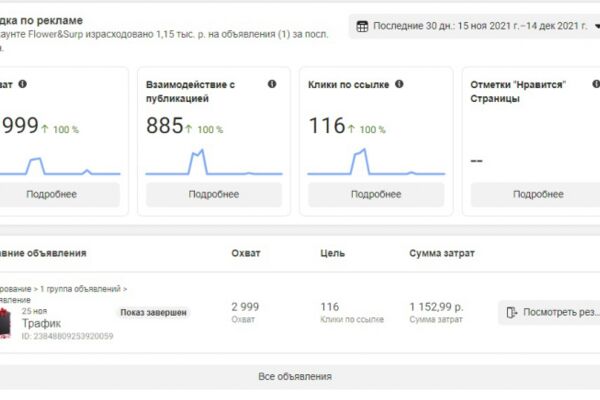Click the 885 interactions number
The height and width of the screenshot is (400, 600).
click(165, 126)
